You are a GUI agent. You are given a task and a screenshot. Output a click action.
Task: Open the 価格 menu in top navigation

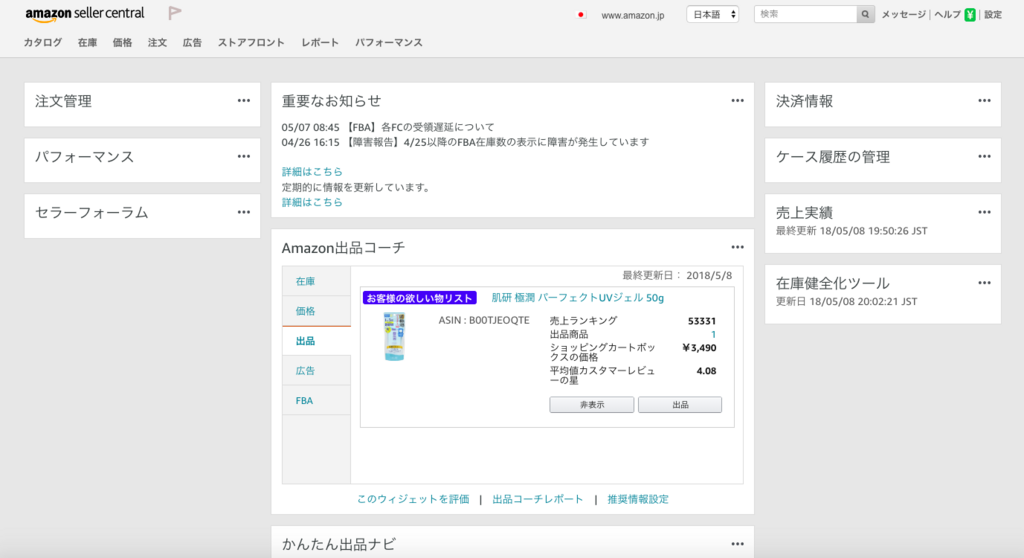coord(122,42)
